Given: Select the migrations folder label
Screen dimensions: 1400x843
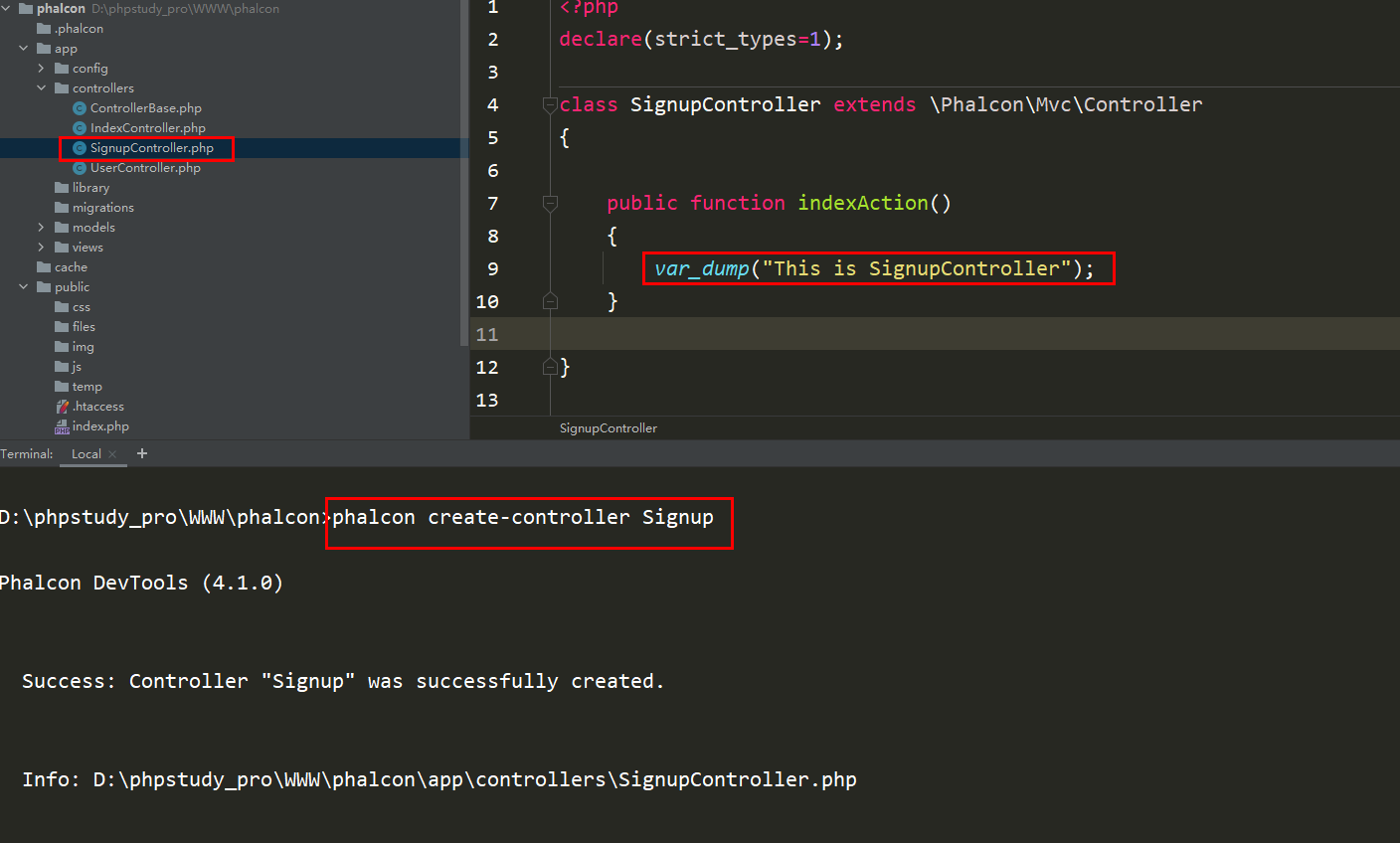Looking at the screenshot, I should click(x=103, y=208).
